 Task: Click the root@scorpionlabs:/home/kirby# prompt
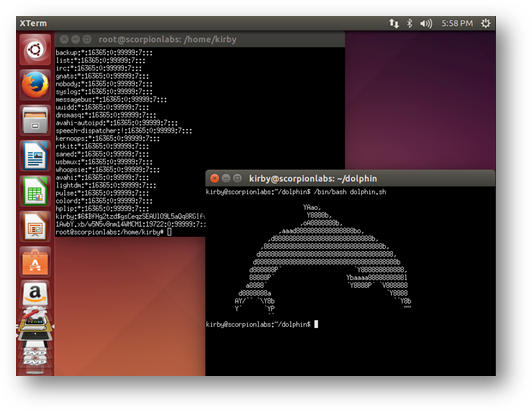(x=109, y=232)
